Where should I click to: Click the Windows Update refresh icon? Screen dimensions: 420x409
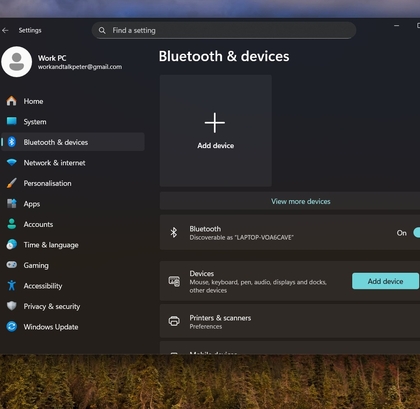click(12, 326)
